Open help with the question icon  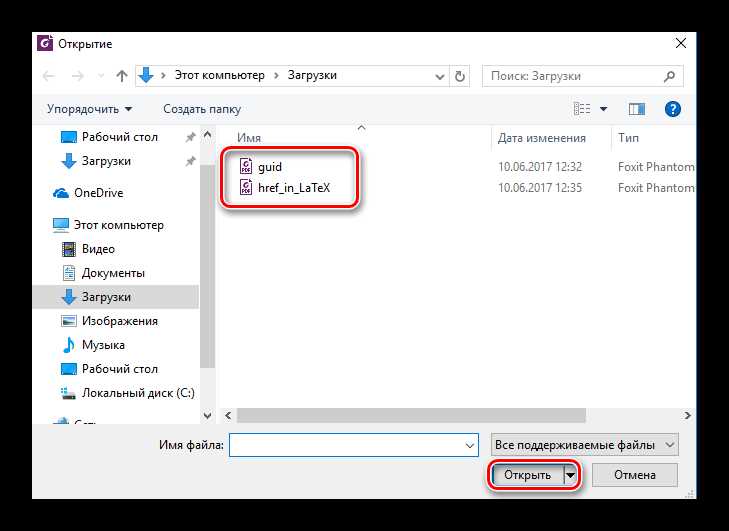pos(673,109)
